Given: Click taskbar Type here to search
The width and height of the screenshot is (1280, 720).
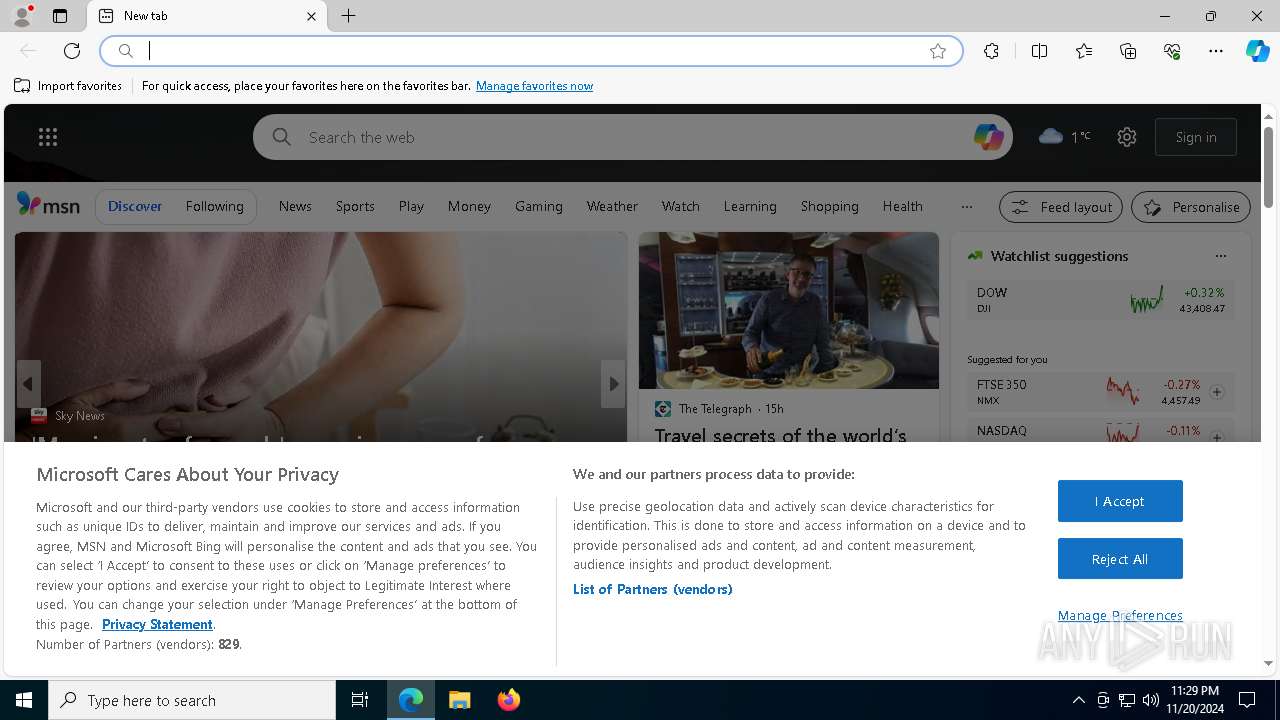Looking at the screenshot, I should (192, 700).
